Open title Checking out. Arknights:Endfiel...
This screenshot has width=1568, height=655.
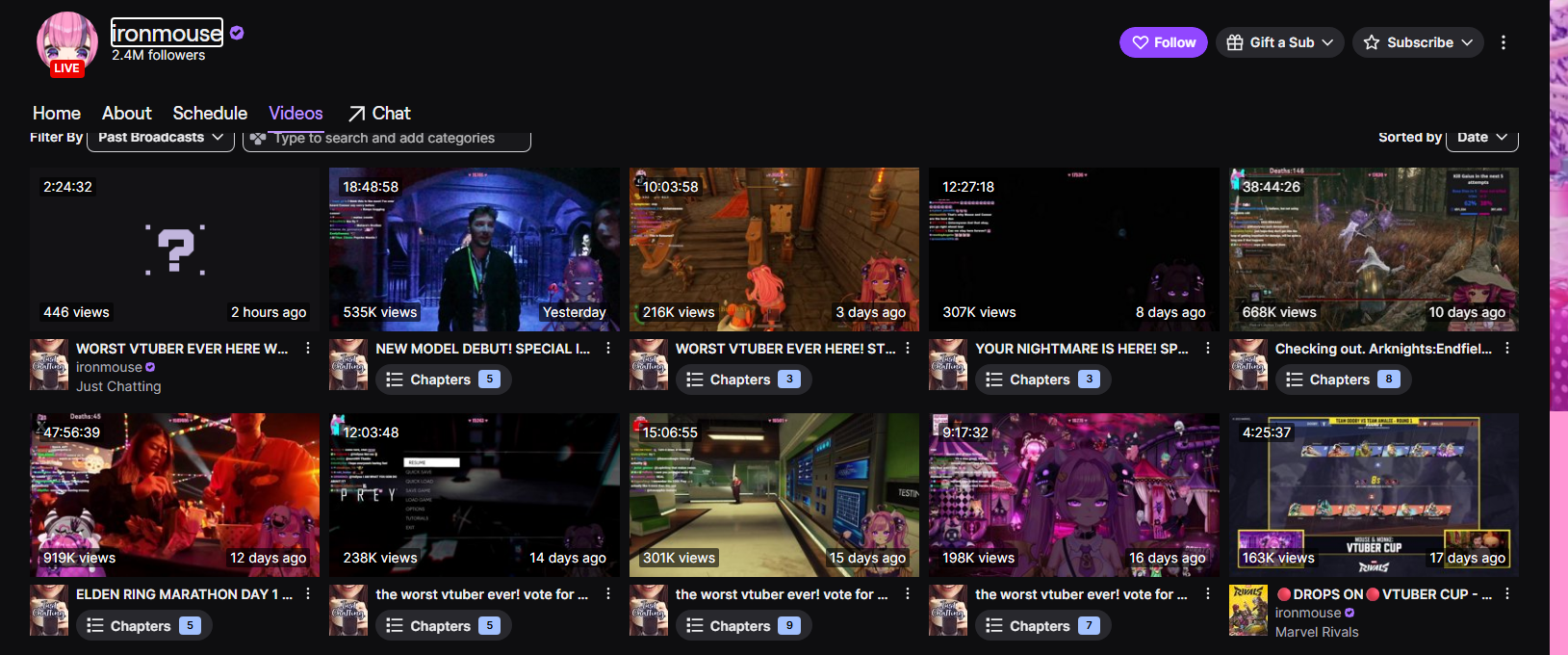(1383, 349)
